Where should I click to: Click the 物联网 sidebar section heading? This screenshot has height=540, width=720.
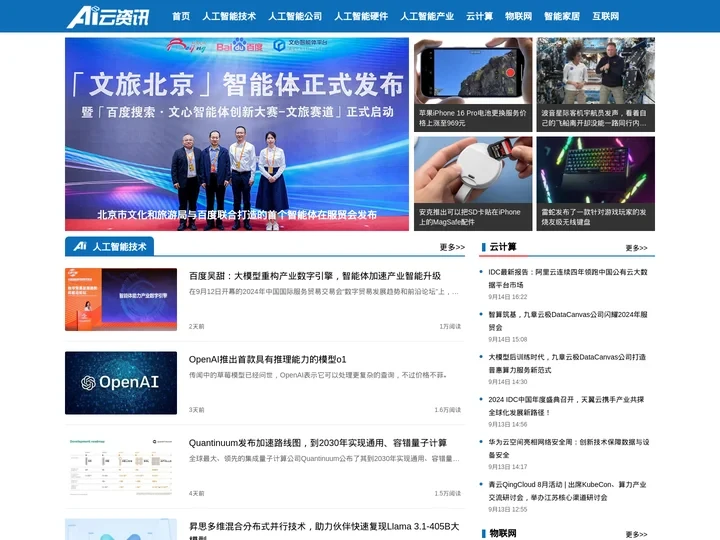503,534
